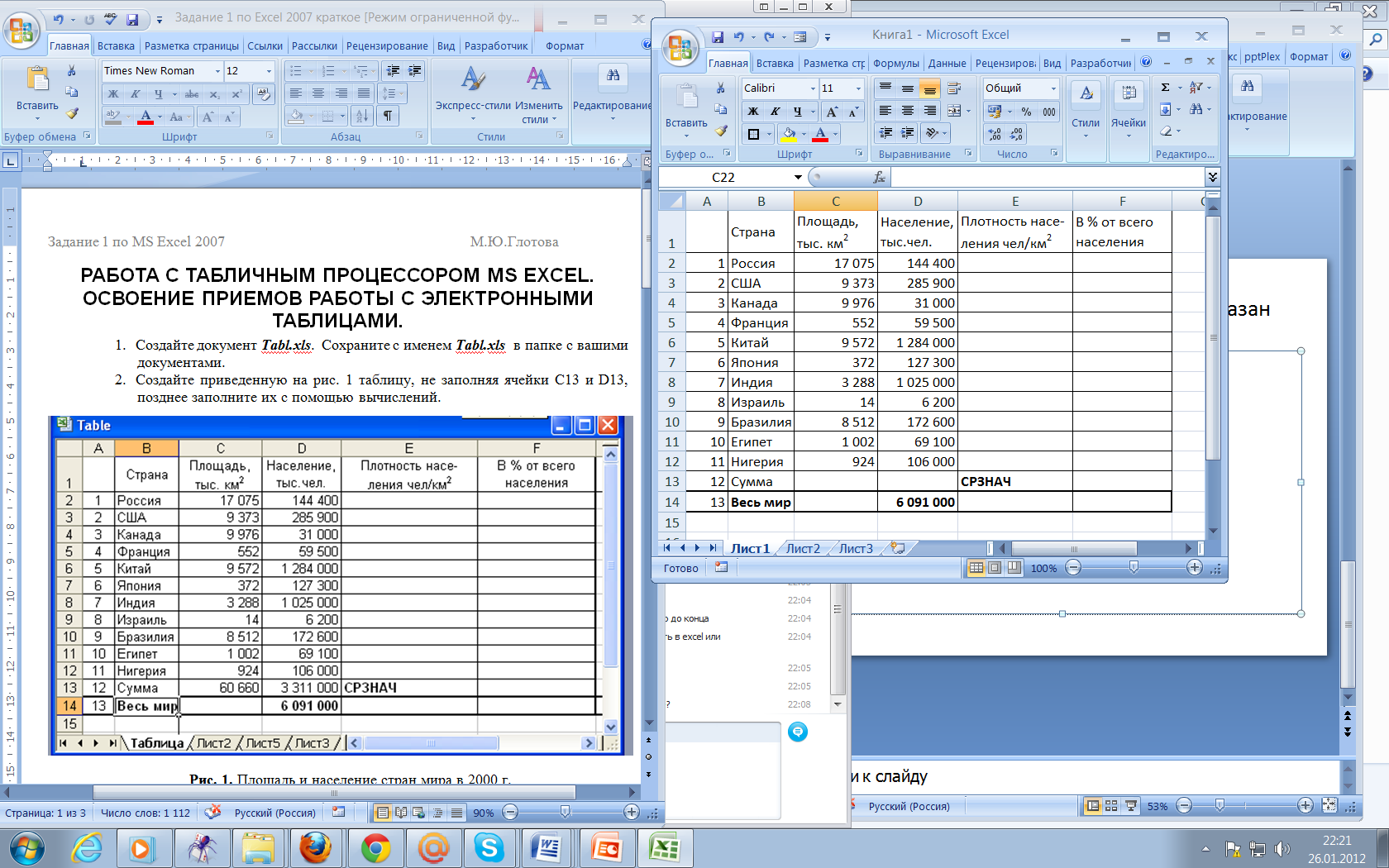Open Excel font name Calibri dropdown
The image size is (1389, 868).
pyautogui.click(x=813, y=88)
